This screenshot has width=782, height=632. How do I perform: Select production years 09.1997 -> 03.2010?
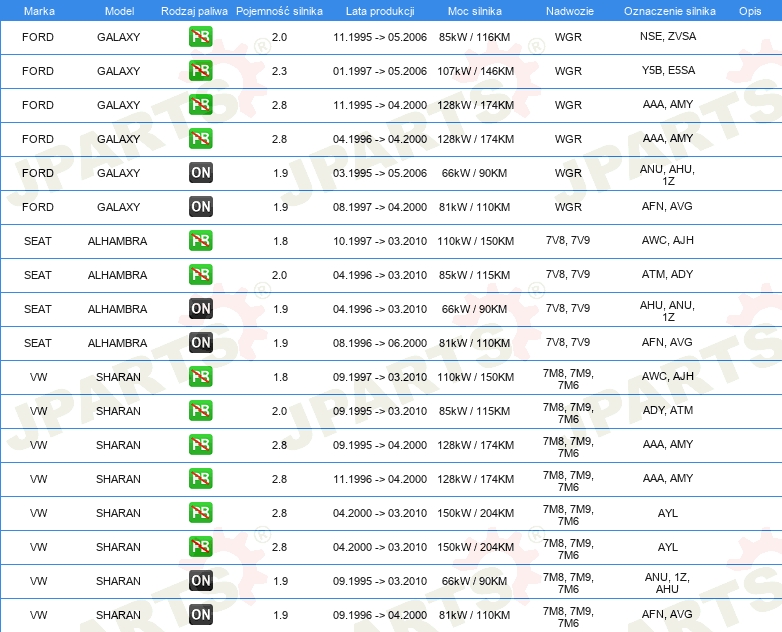(380, 377)
